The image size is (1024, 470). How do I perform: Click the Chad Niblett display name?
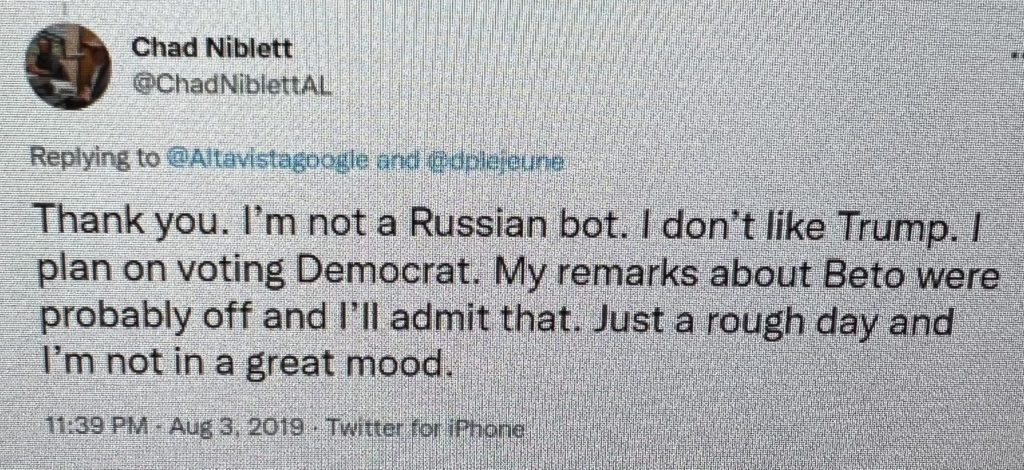point(198,49)
